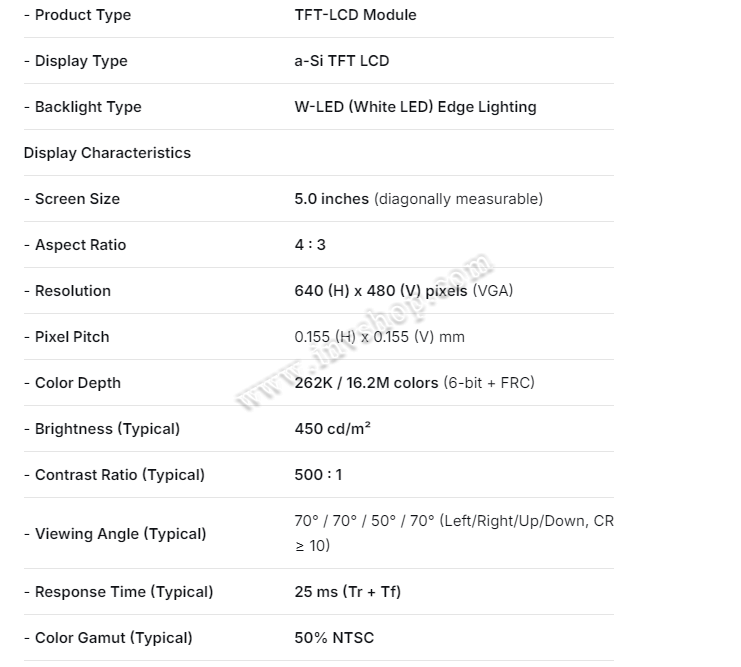The image size is (741, 667).
Task: Select the a-Si TFT LCD value
Action: (x=341, y=61)
